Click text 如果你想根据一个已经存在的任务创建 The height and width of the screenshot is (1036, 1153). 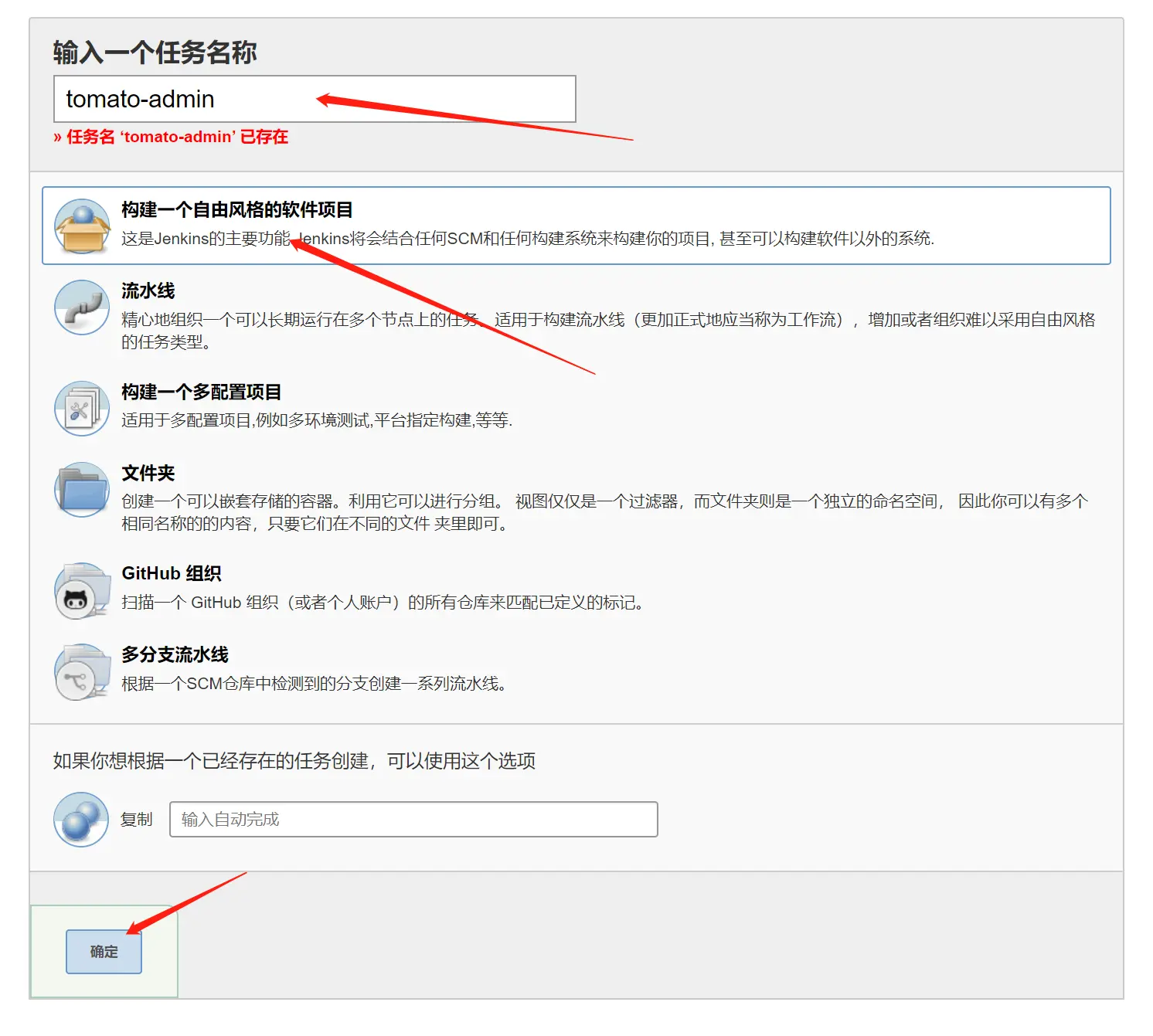pos(294,761)
